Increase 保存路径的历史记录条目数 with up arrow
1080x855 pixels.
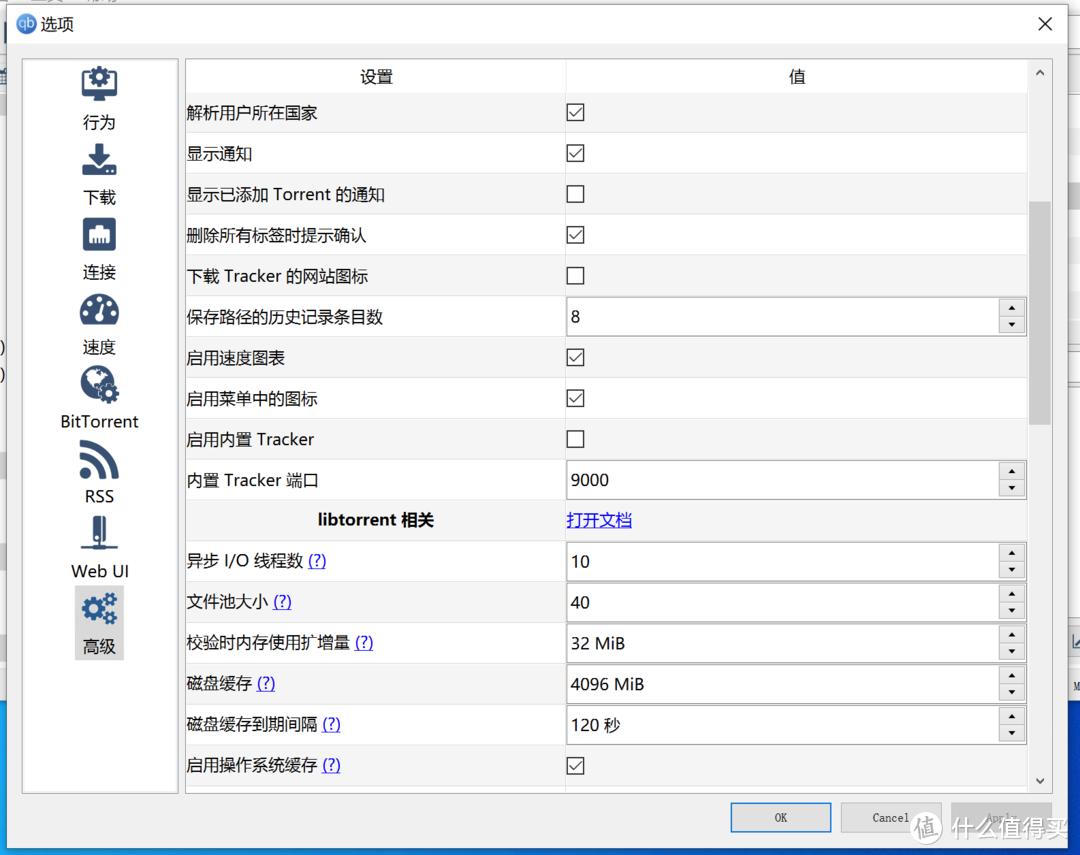tap(1012, 309)
